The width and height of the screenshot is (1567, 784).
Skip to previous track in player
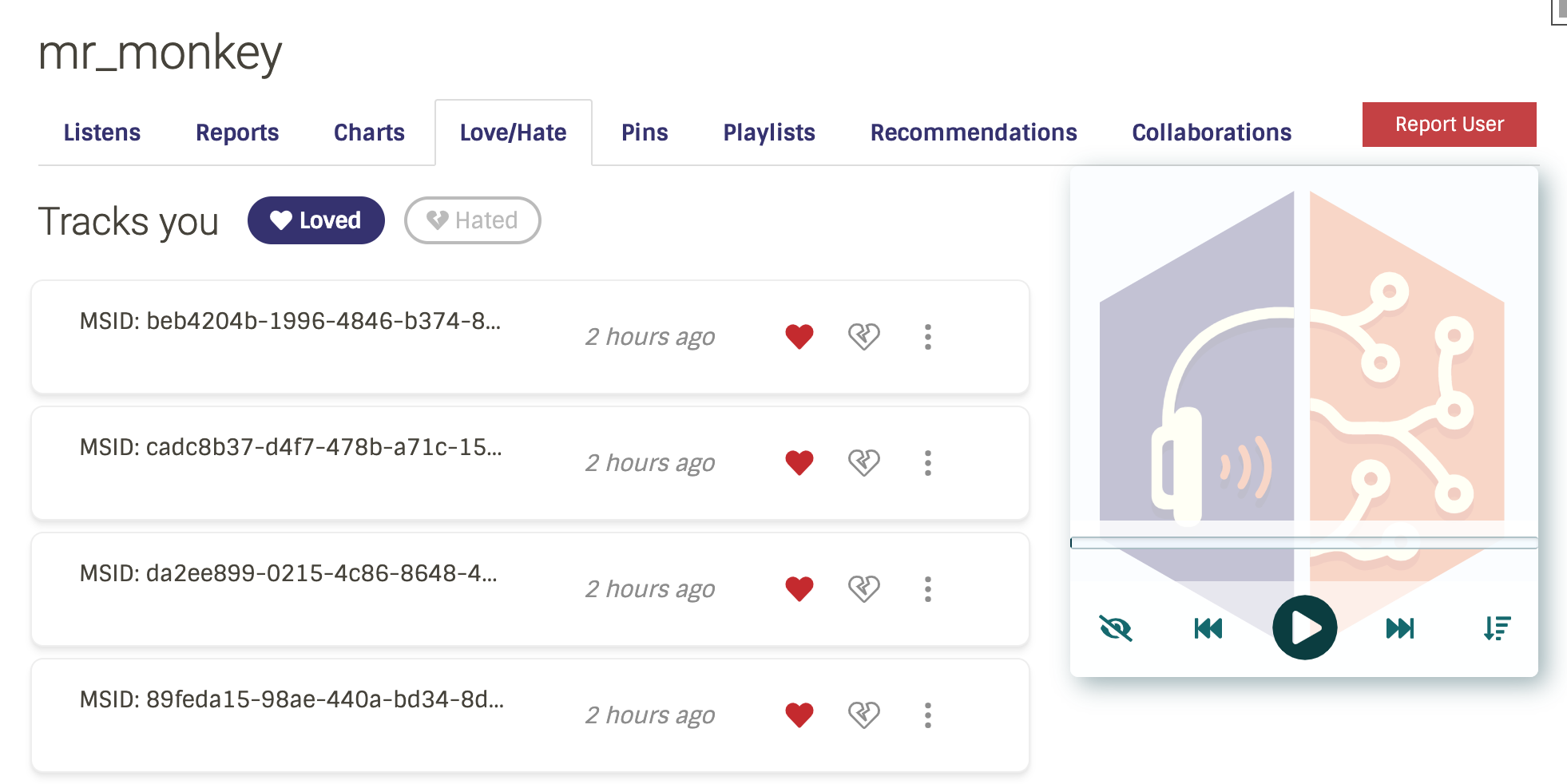click(1208, 628)
